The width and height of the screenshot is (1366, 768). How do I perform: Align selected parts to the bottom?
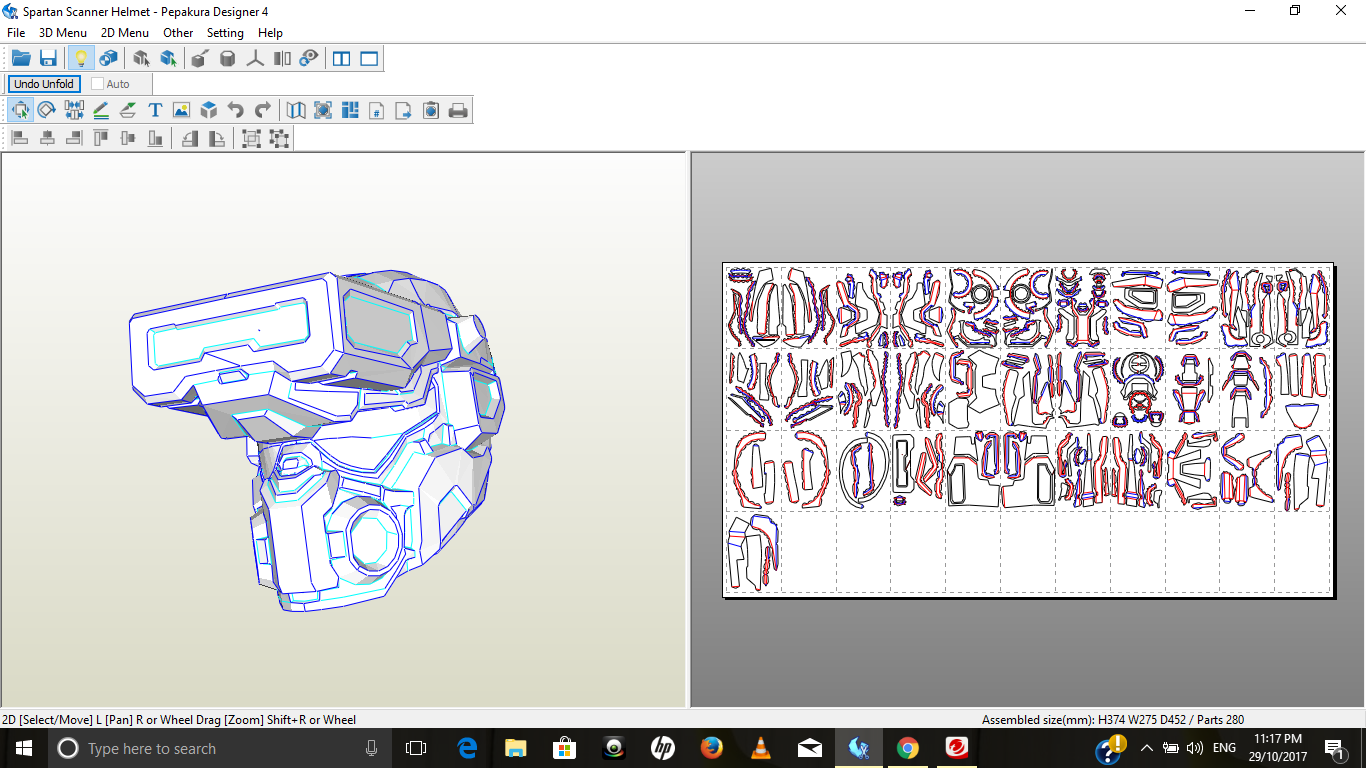[x=155, y=138]
